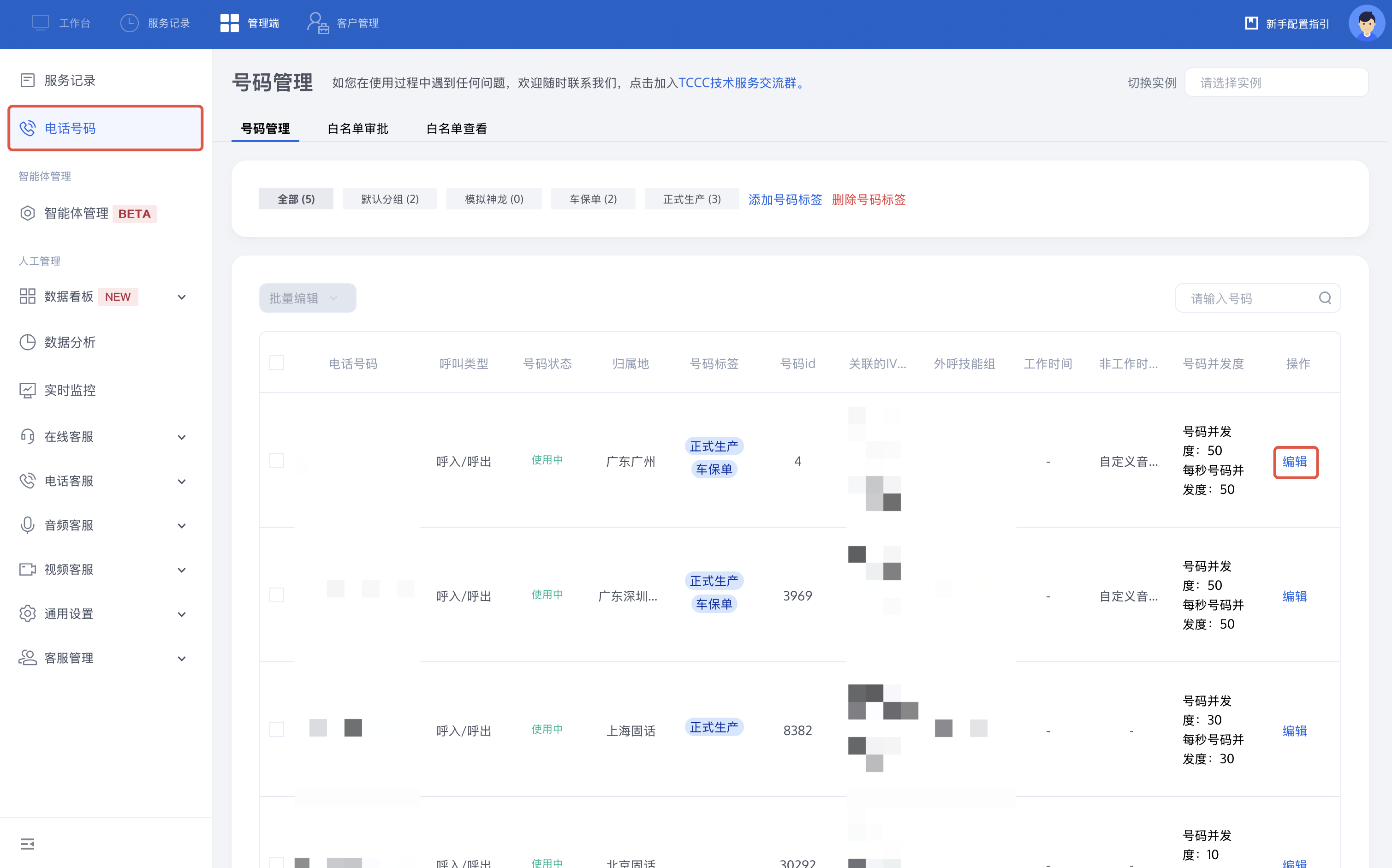This screenshot has width=1392, height=868.
Task: Select the checkbox for 上海固话 row
Action: [277, 730]
